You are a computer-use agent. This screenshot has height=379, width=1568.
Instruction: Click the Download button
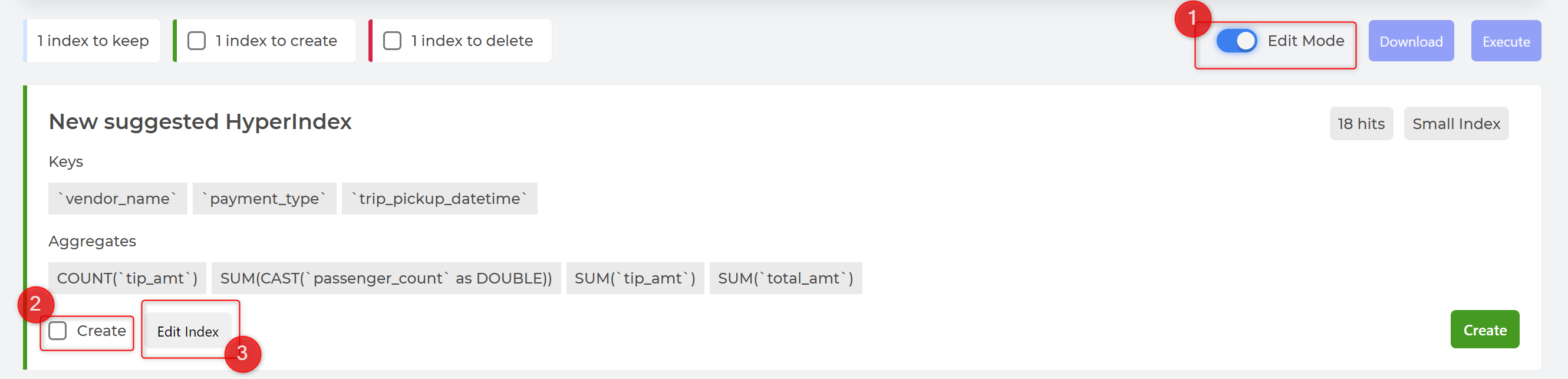(x=1411, y=41)
